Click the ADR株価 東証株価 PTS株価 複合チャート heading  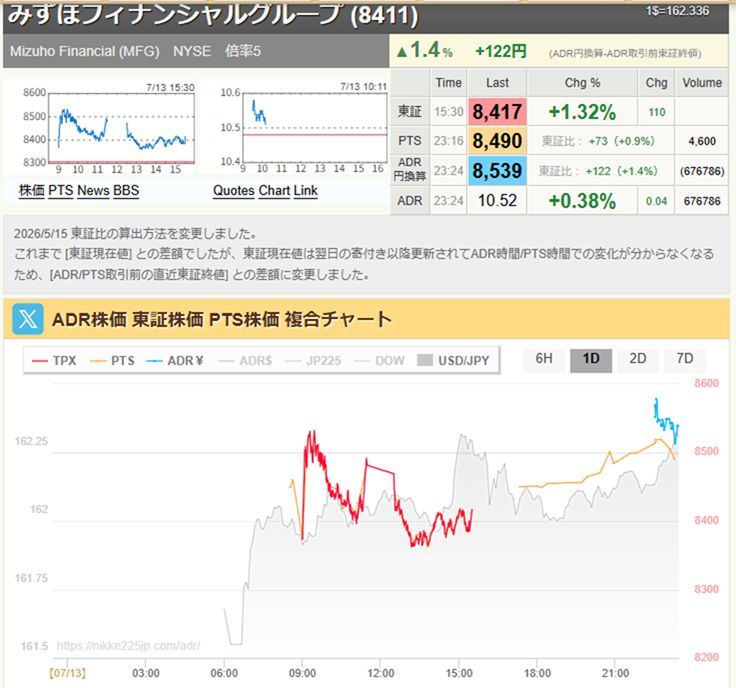coord(222,319)
